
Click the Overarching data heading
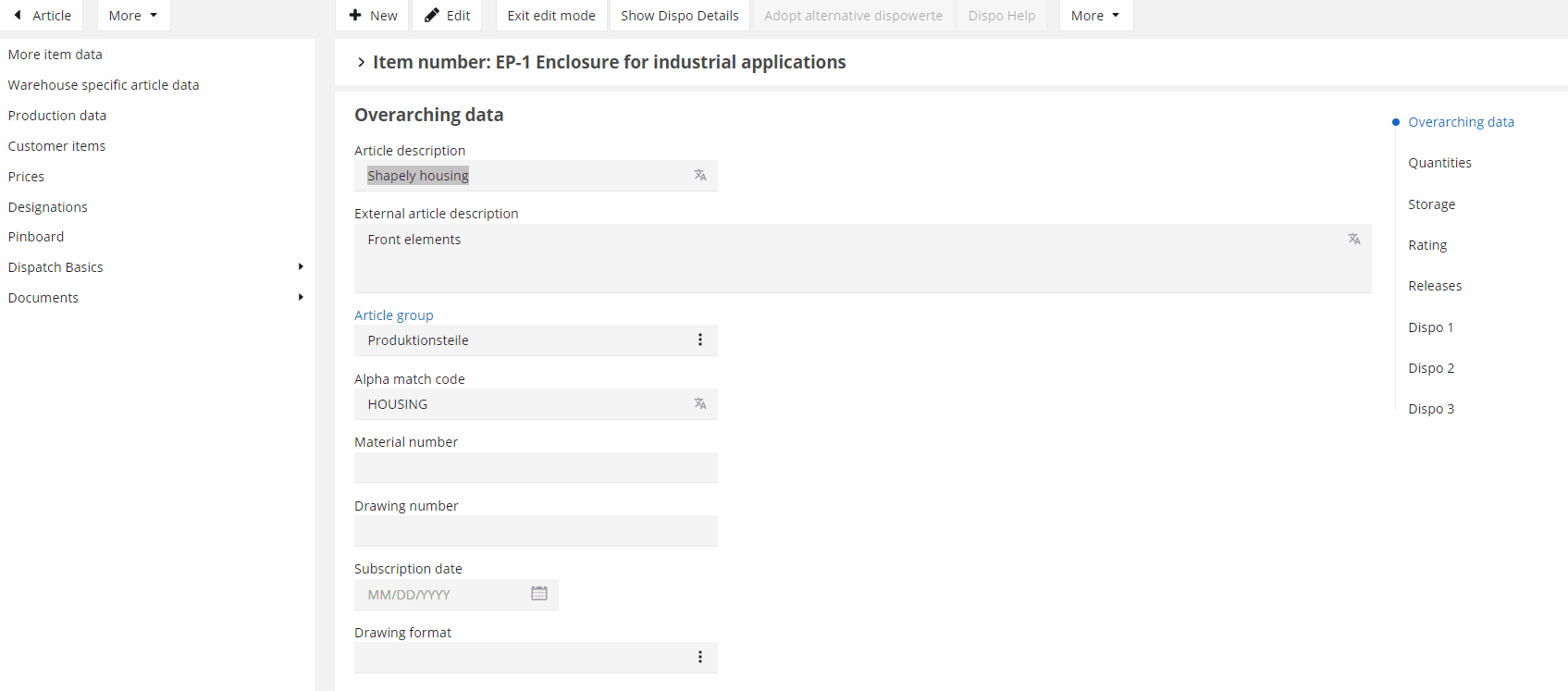(x=429, y=115)
